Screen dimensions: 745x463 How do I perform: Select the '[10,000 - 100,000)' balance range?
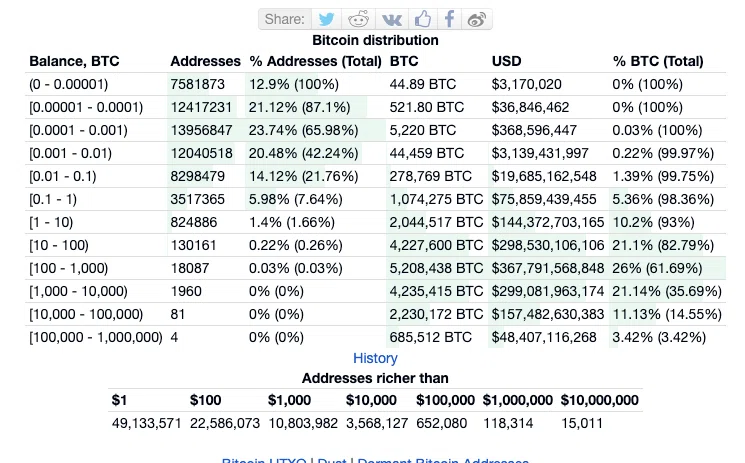point(86,314)
